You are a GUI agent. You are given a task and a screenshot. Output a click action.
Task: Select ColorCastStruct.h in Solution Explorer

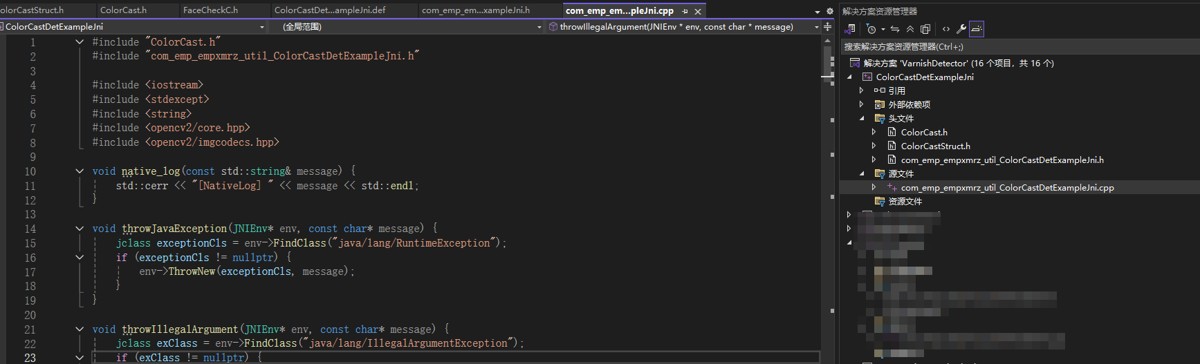click(x=935, y=146)
